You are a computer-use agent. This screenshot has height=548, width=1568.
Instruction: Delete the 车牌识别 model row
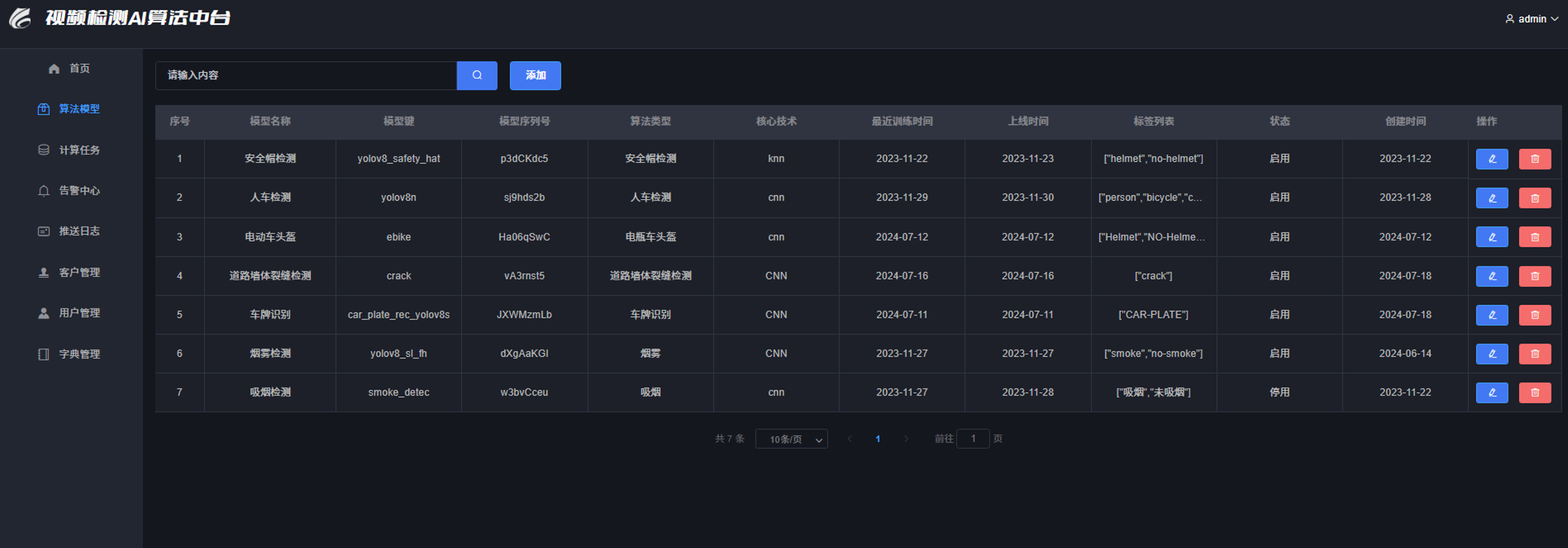[x=1535, y=315]
